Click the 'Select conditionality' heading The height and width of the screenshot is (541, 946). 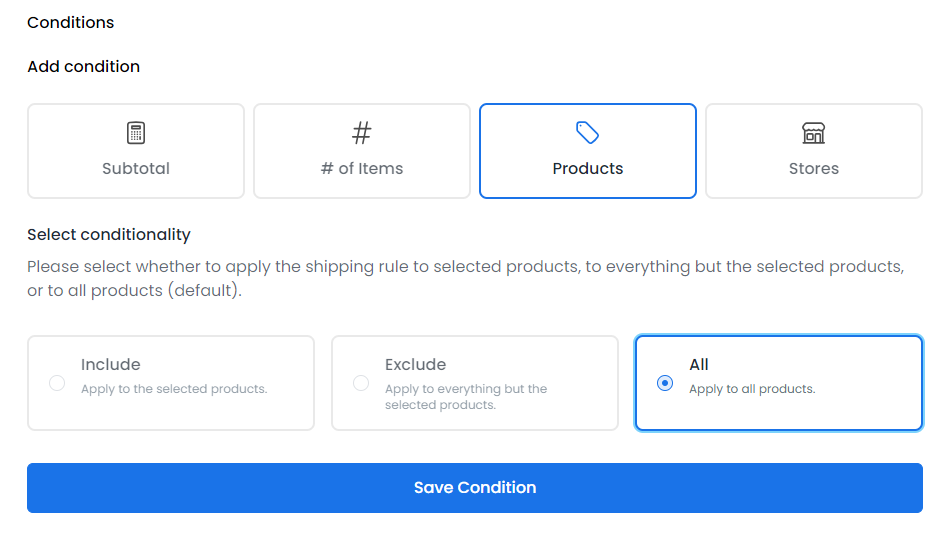click(109, 235)
